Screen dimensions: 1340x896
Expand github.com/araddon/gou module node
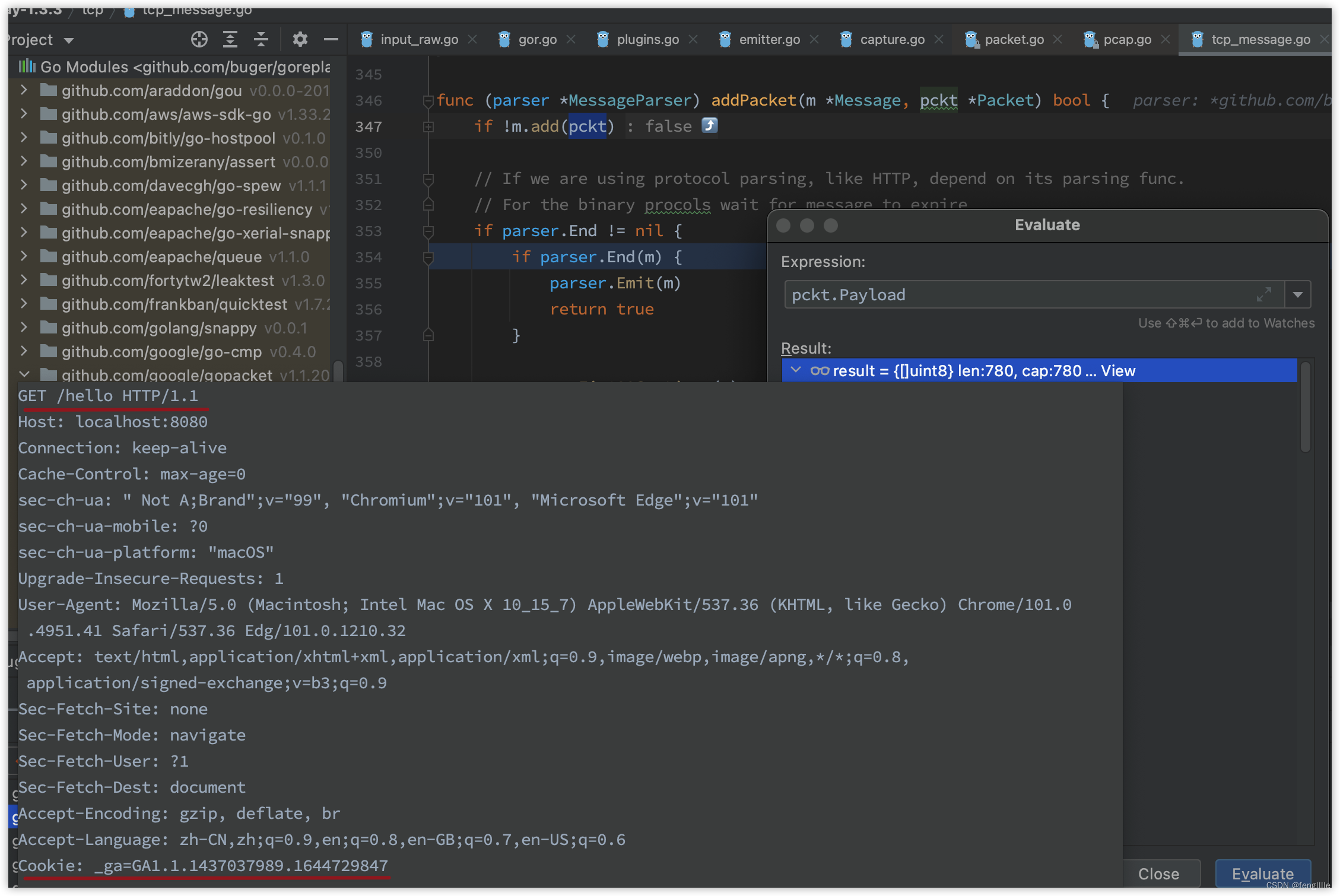pyautogui.click(x=24, y=90)
